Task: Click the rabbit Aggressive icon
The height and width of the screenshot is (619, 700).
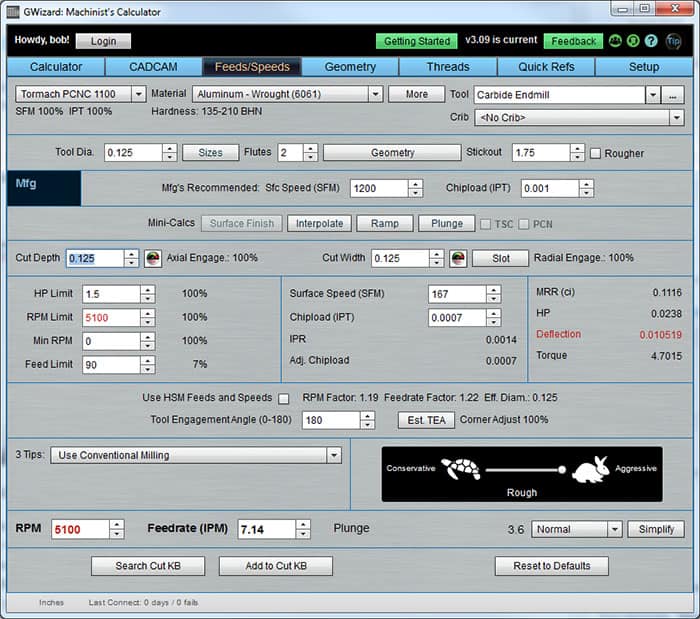Action: [590, 469]
